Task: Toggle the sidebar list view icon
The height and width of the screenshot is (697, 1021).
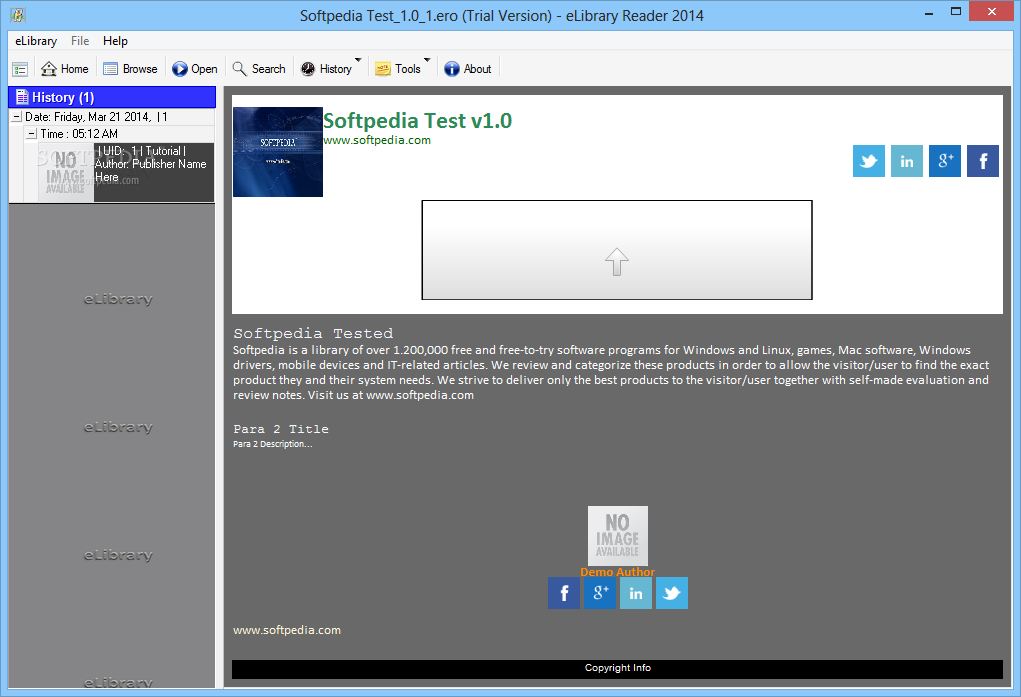Action: click(x=20, y=69)
